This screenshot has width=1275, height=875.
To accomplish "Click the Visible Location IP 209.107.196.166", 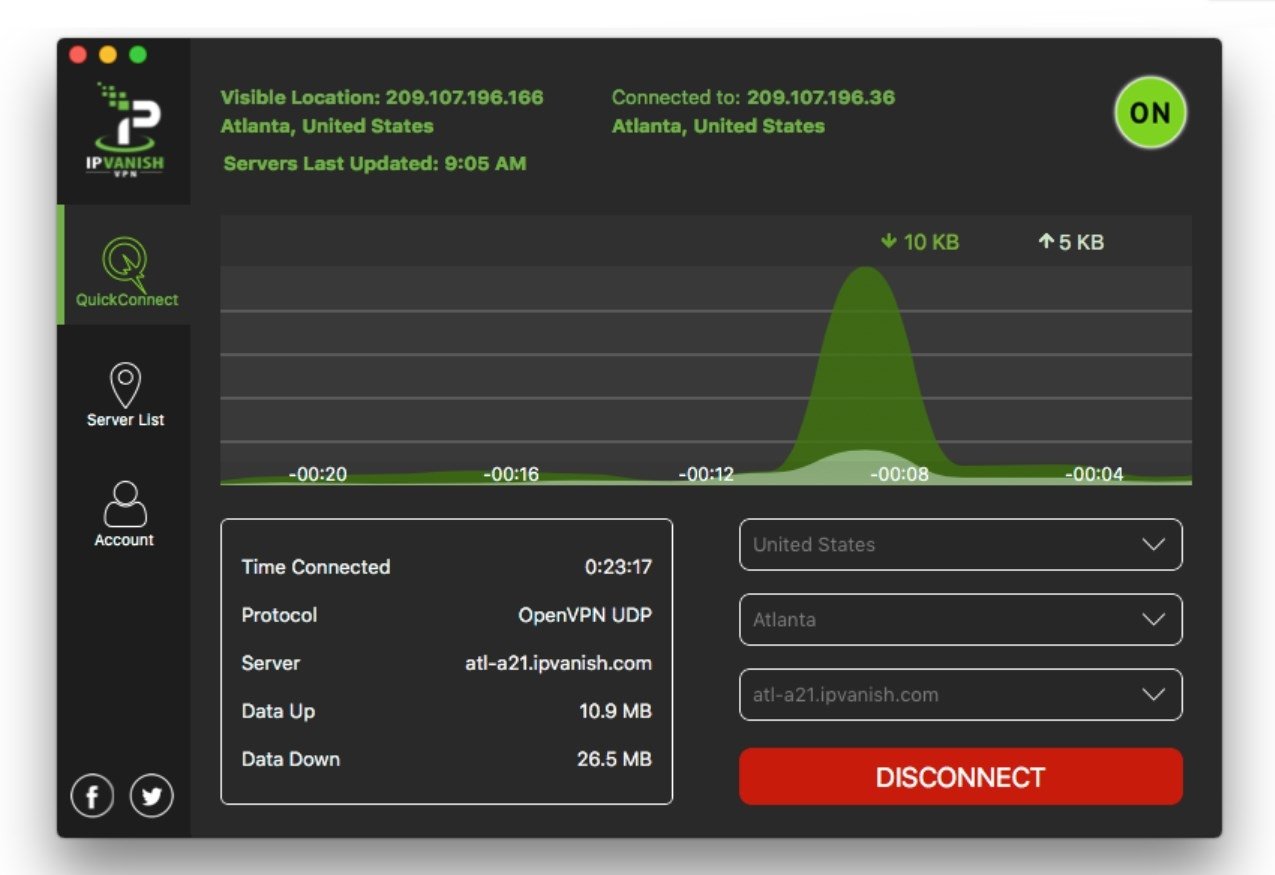I will click(x=465, y=98).
